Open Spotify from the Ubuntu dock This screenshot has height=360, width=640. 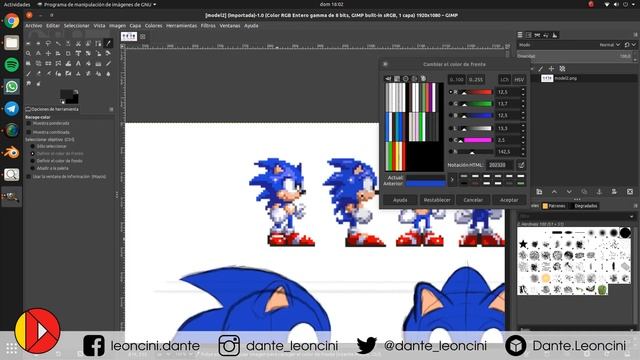pyautogui.click(x=11, y=64)
